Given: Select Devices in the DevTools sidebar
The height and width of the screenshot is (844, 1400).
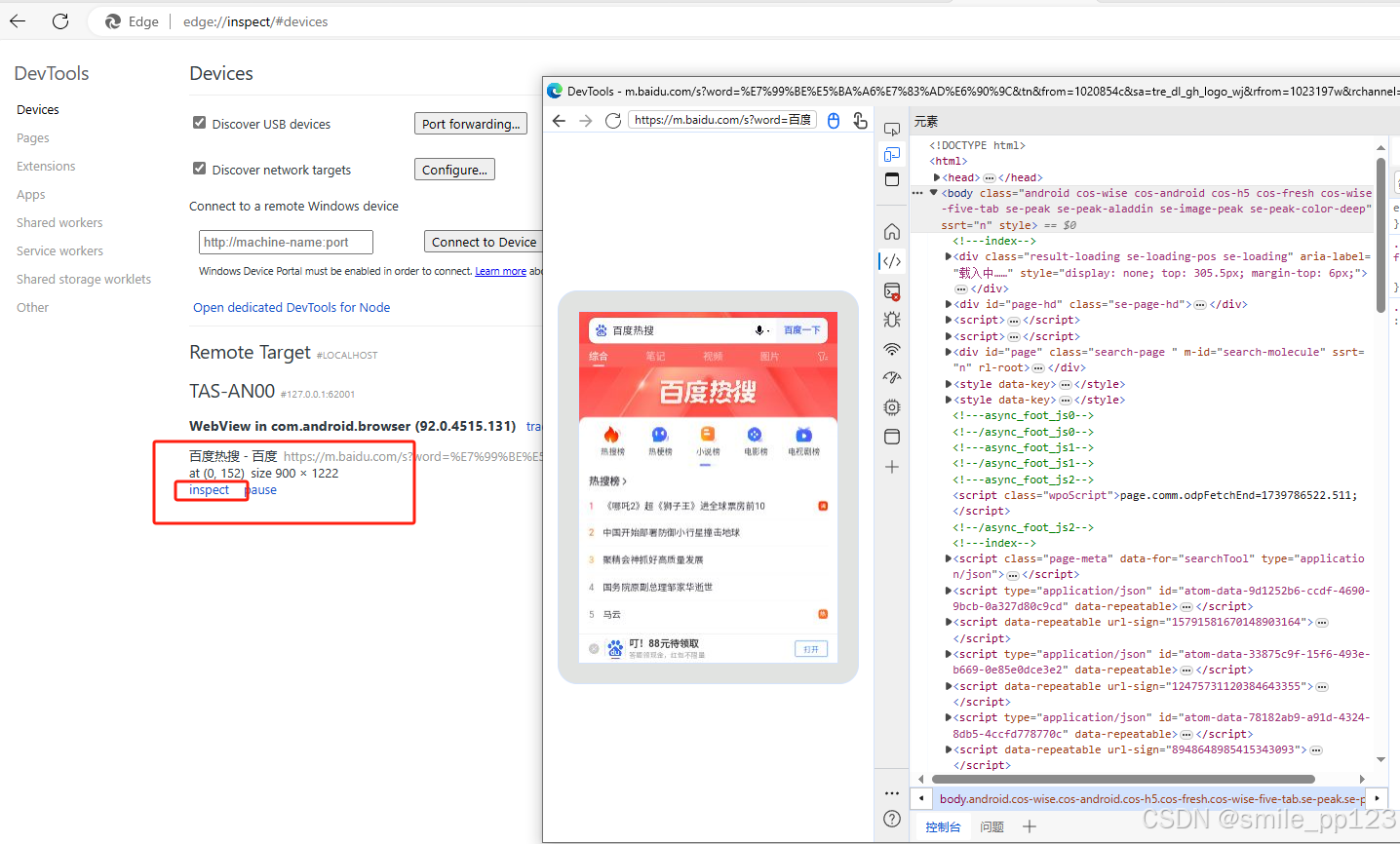Looking at the screenshot, I should (38, 109).
